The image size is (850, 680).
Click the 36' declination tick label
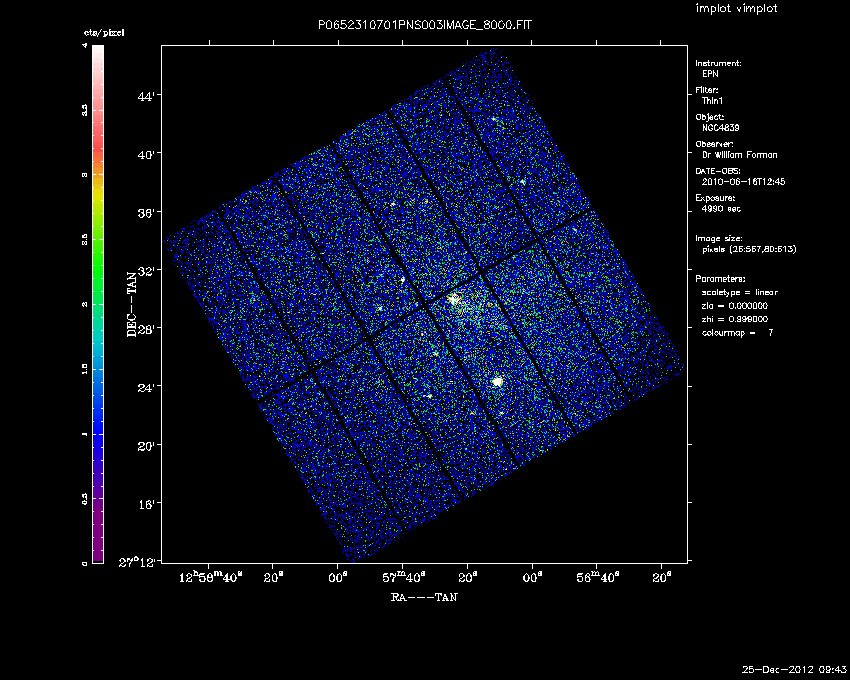tap(146, 213)
